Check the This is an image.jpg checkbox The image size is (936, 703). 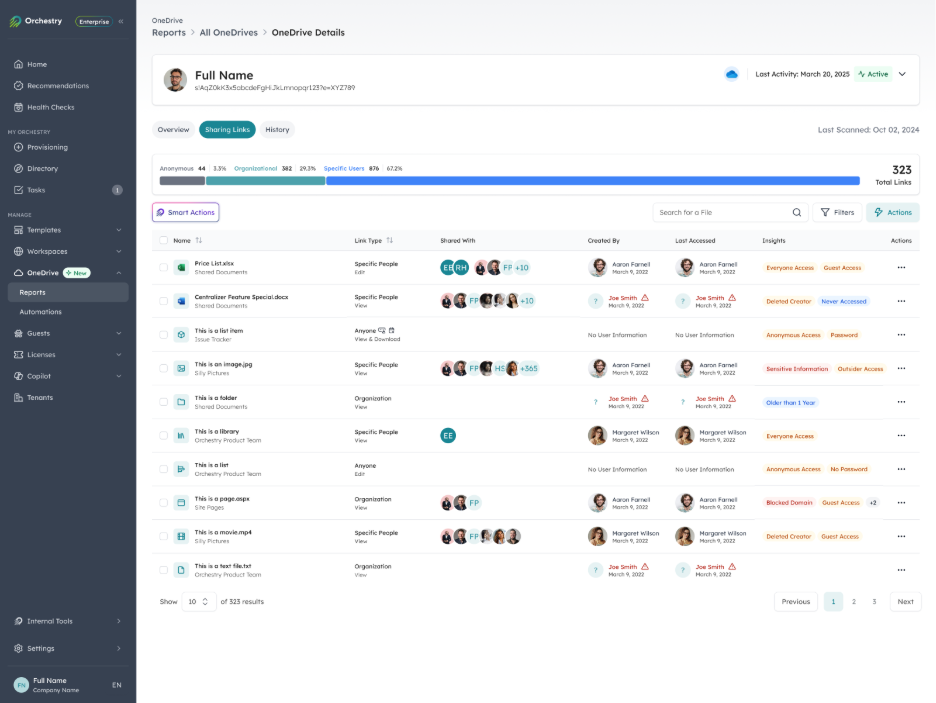(164, 368)
